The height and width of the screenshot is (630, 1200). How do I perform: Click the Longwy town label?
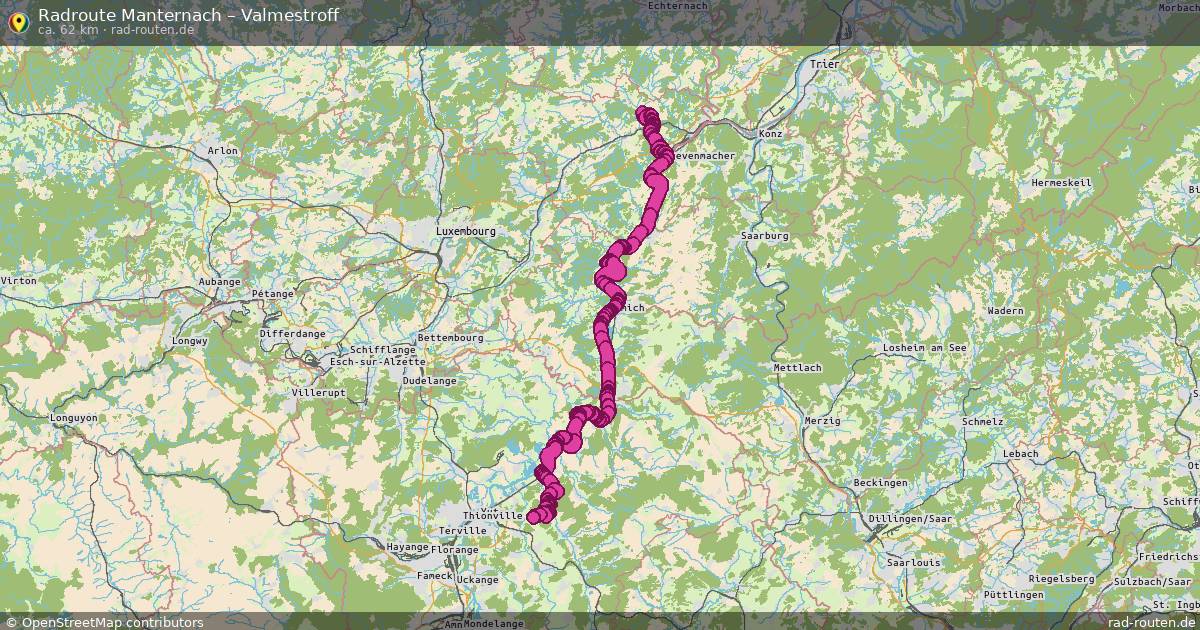click(x=190, y=340)
